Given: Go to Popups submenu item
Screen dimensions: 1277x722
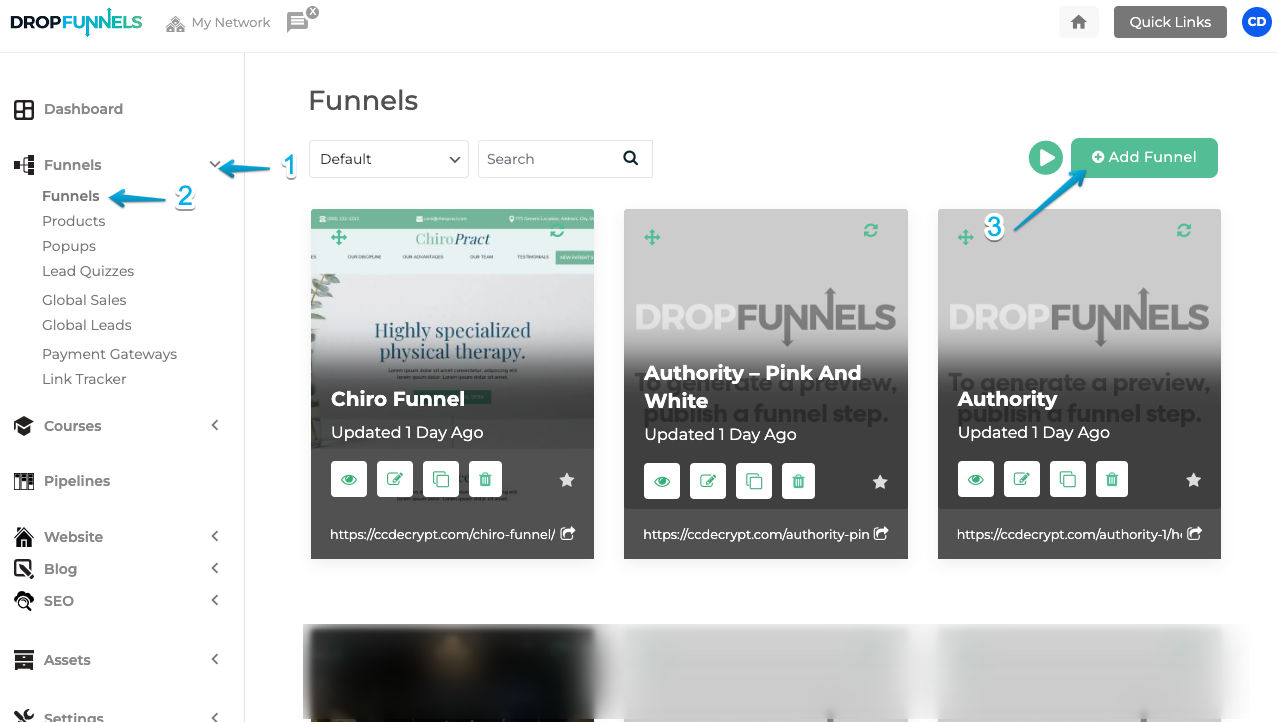Looking at the screenshot, I should [x=69, y=246].
